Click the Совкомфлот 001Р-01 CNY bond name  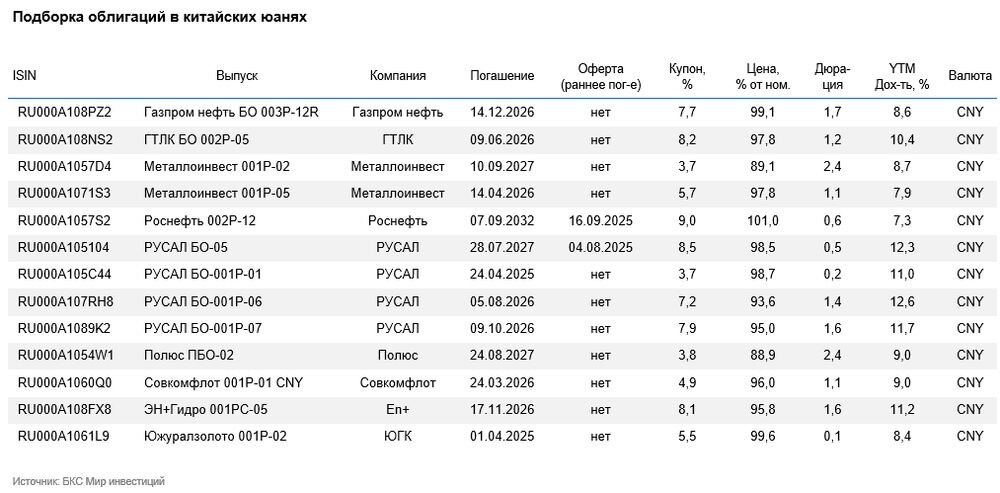(x=223, y=383)
